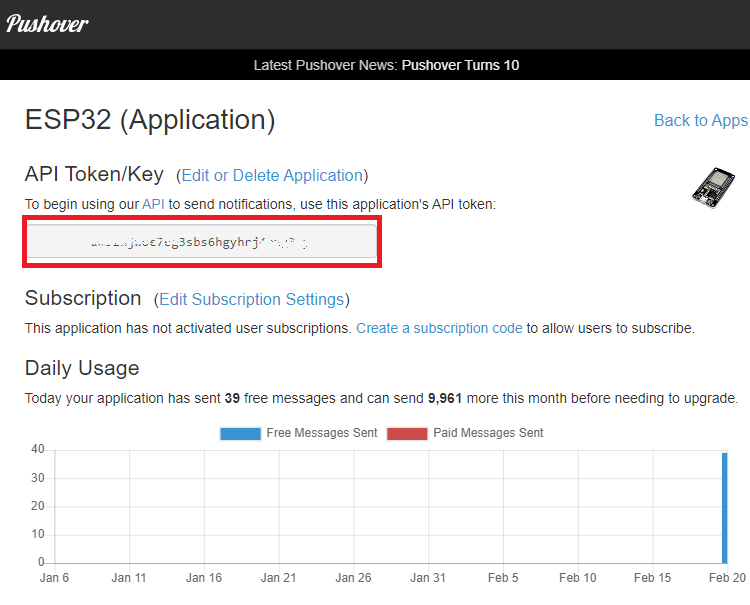Go Back to Apps
This screenshot has width=750, height=605.
click(x=701, y=121)
